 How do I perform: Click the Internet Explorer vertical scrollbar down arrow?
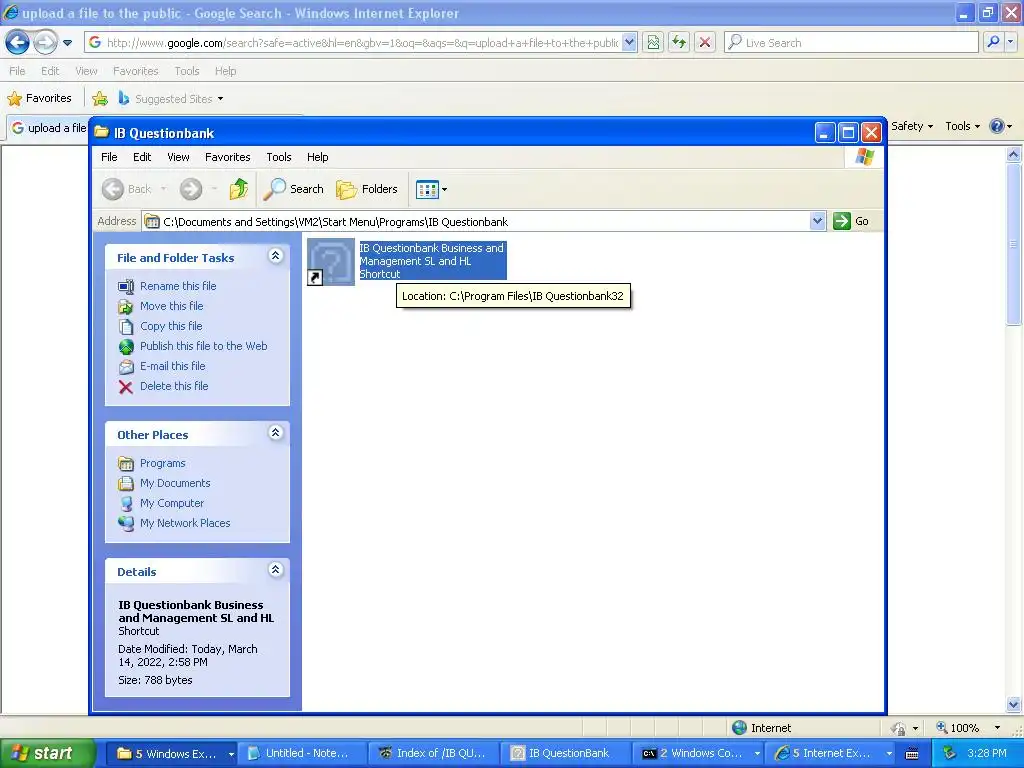1014,704
